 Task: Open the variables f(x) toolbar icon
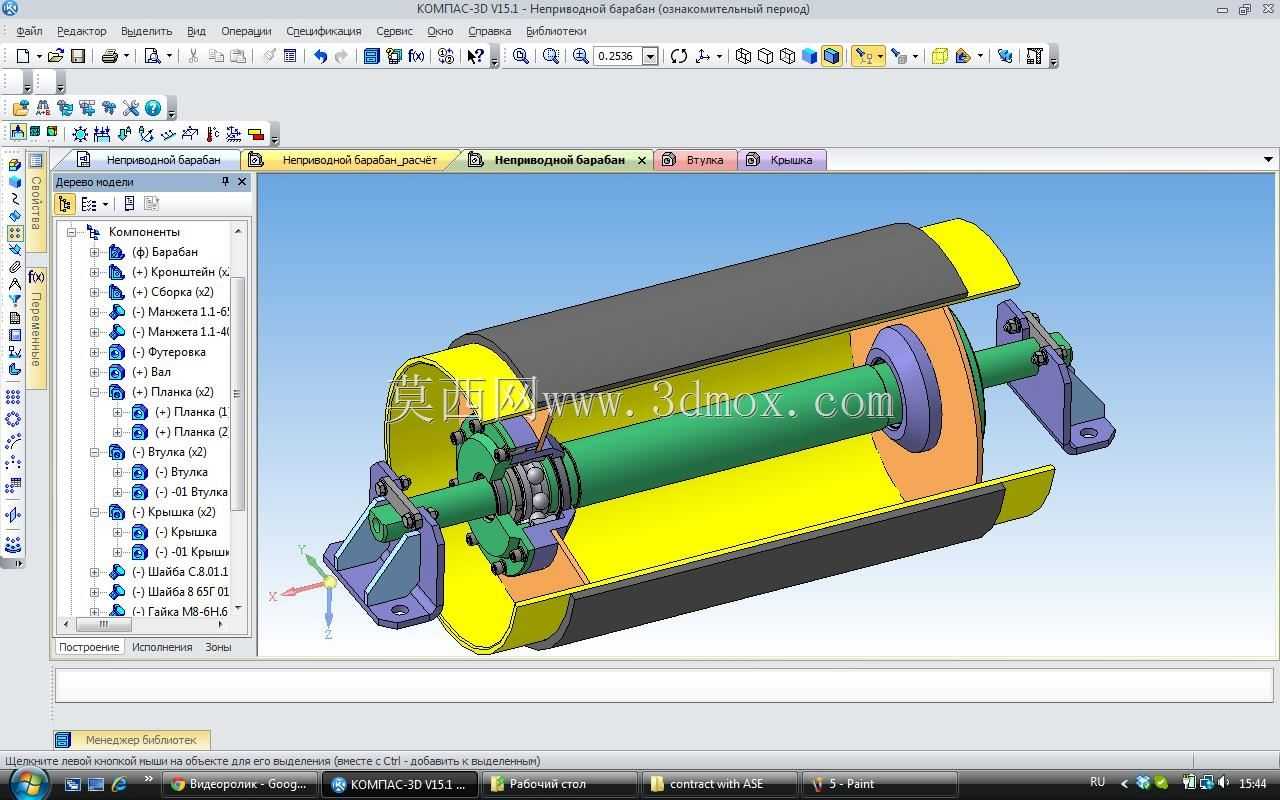[x=416, y=56]
